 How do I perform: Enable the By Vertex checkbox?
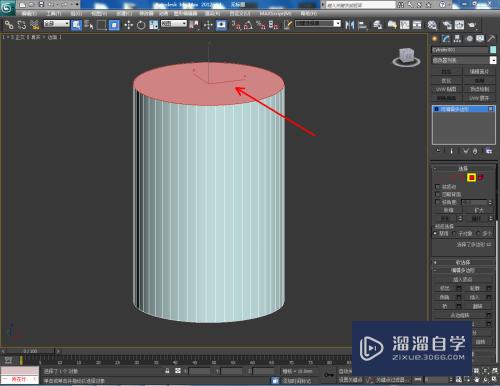tap(438, 186)
